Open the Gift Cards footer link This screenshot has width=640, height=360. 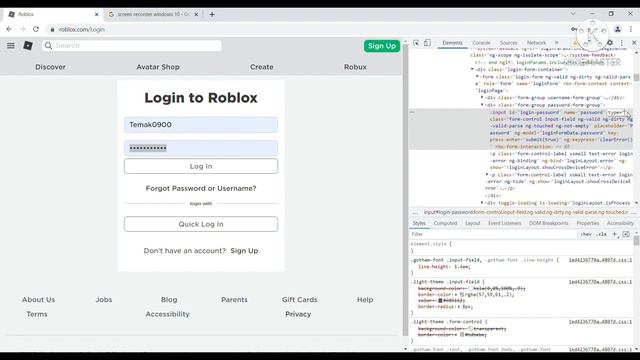click(299, 300)
